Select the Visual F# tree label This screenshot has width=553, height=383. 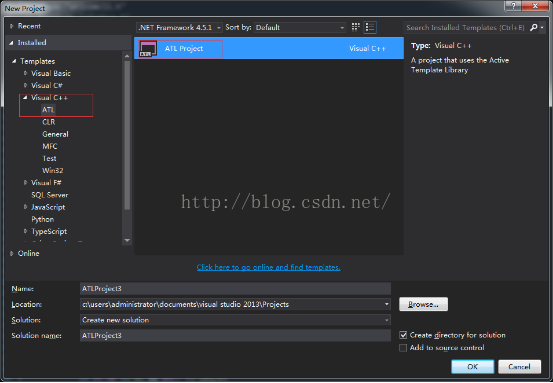click(x=46, y=182)
